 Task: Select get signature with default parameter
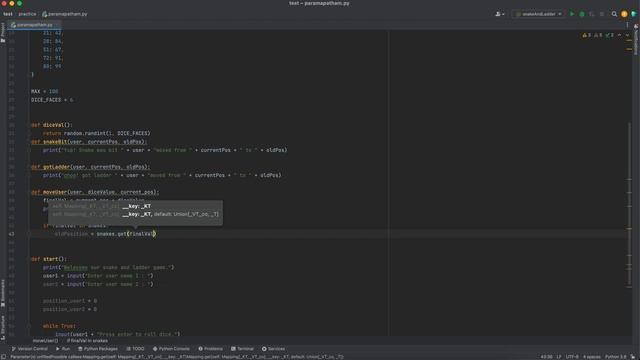tap(136, 214)
